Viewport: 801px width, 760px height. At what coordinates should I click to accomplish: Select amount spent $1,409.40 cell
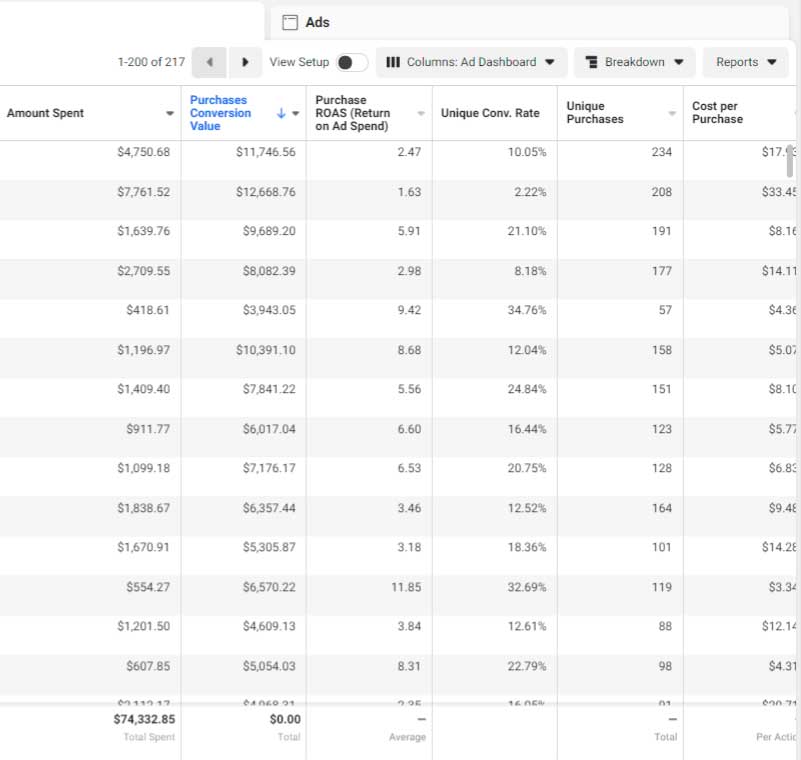[144, 390]
